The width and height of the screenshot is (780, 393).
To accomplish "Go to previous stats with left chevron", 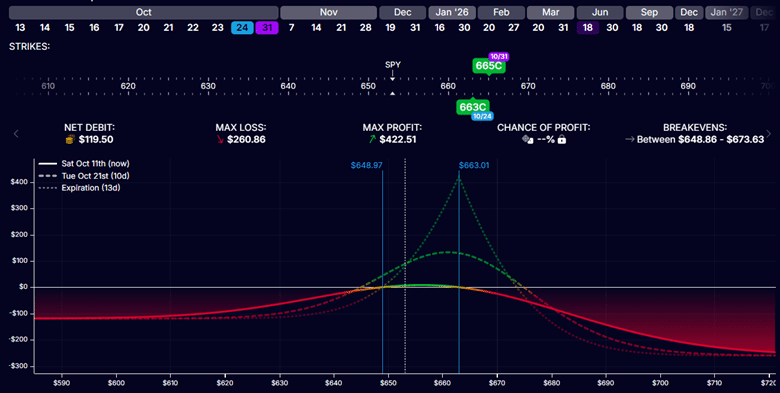I will pos(16,133).
